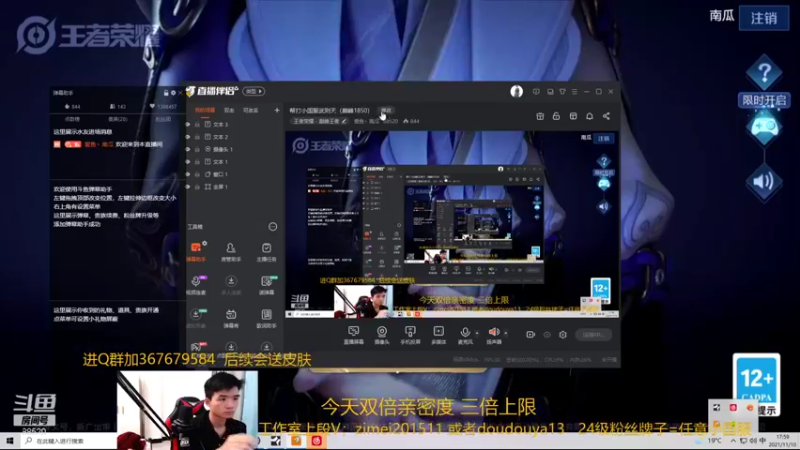This screenshot has width=800, height=450.
Task: Select the 文本 2 source row
Action: (233, 137)
